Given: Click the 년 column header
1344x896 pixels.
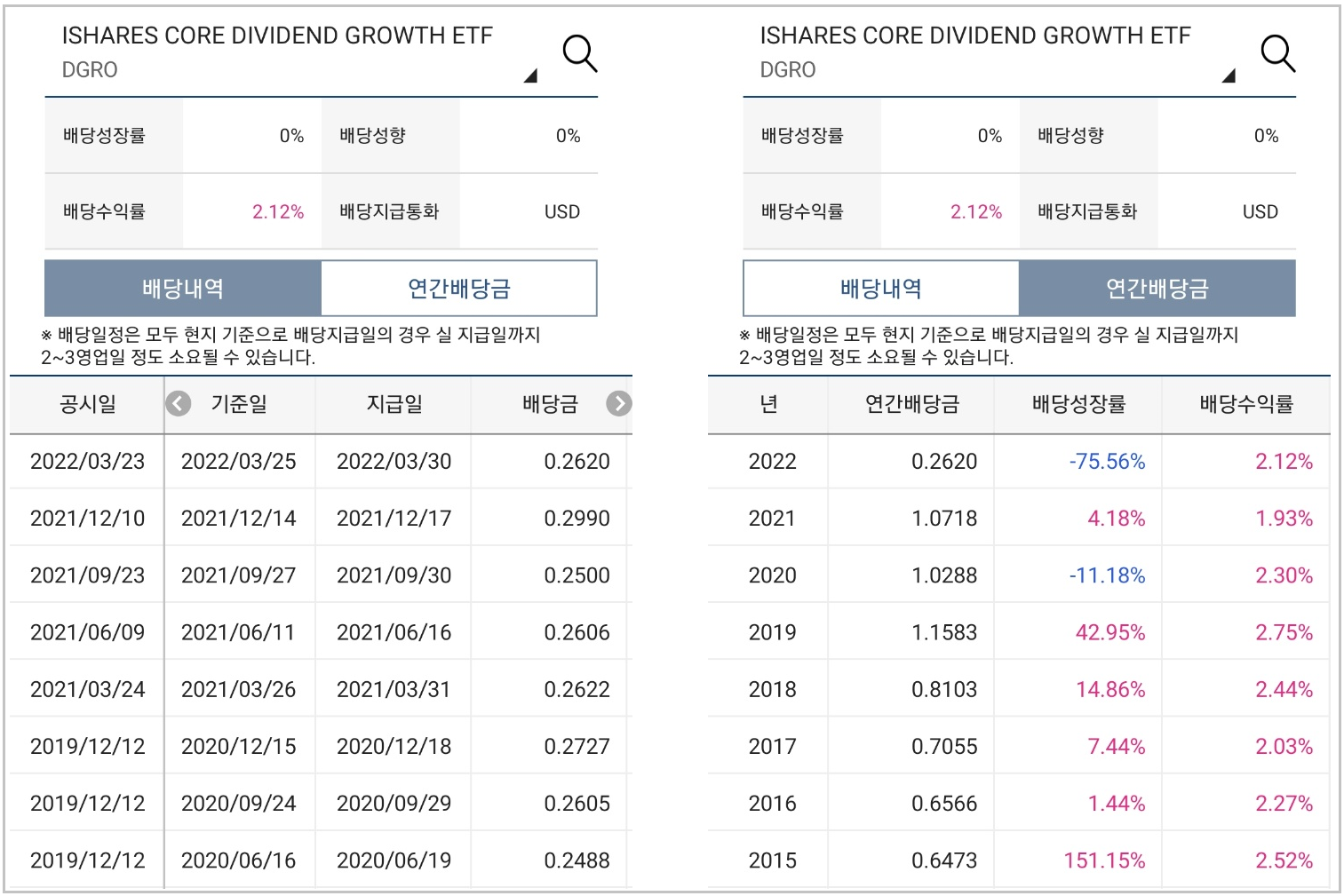Looking at the screenshot, I should (768, 405).
